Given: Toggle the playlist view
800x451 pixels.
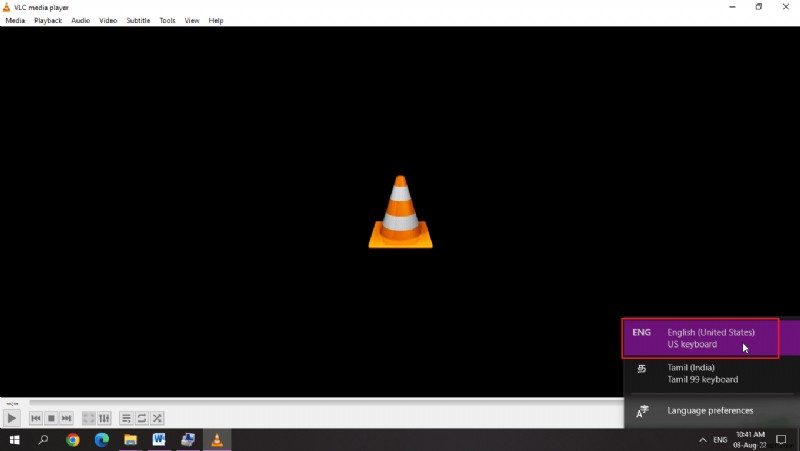Looking at the screenshot, I should click(126, 418).
